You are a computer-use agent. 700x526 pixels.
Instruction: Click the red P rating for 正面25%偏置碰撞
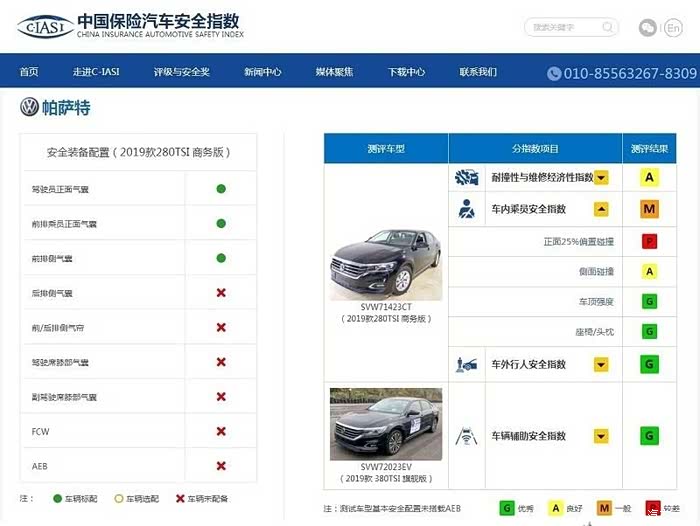[649, 241]
